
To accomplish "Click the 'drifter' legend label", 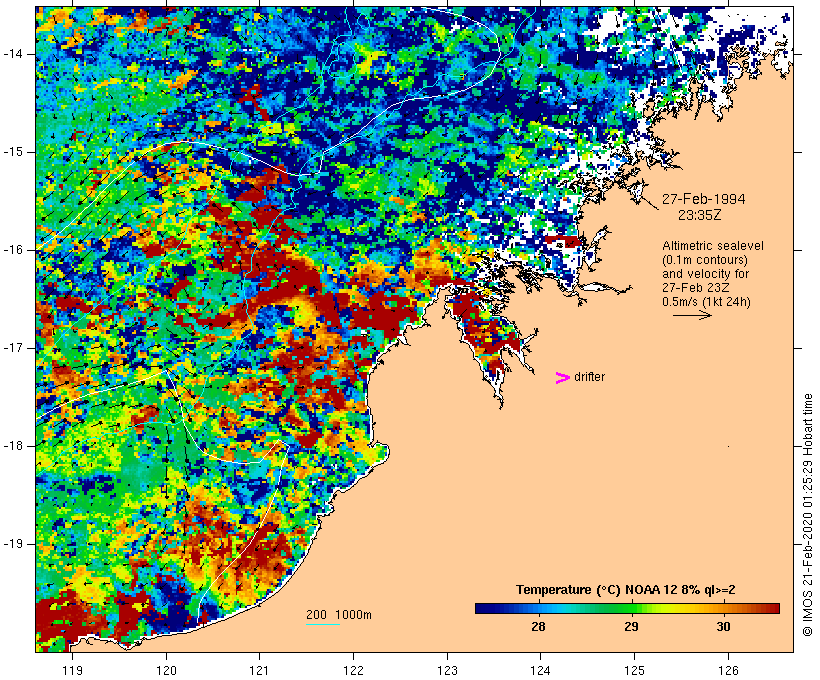I will coord(589,377).
